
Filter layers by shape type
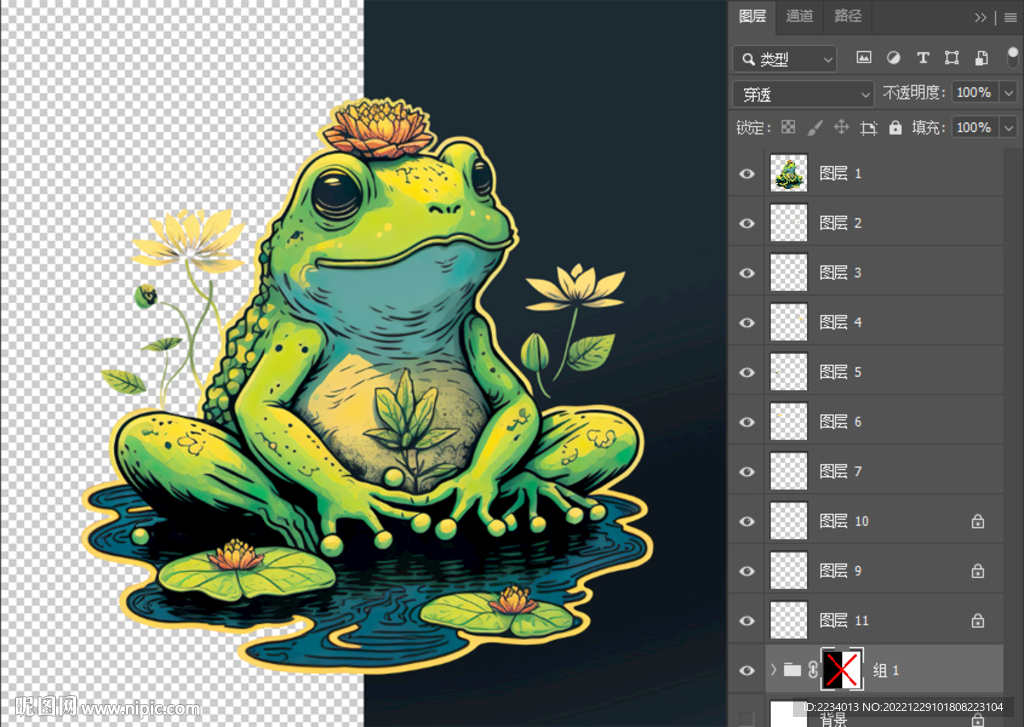click(x=952, y=58)
